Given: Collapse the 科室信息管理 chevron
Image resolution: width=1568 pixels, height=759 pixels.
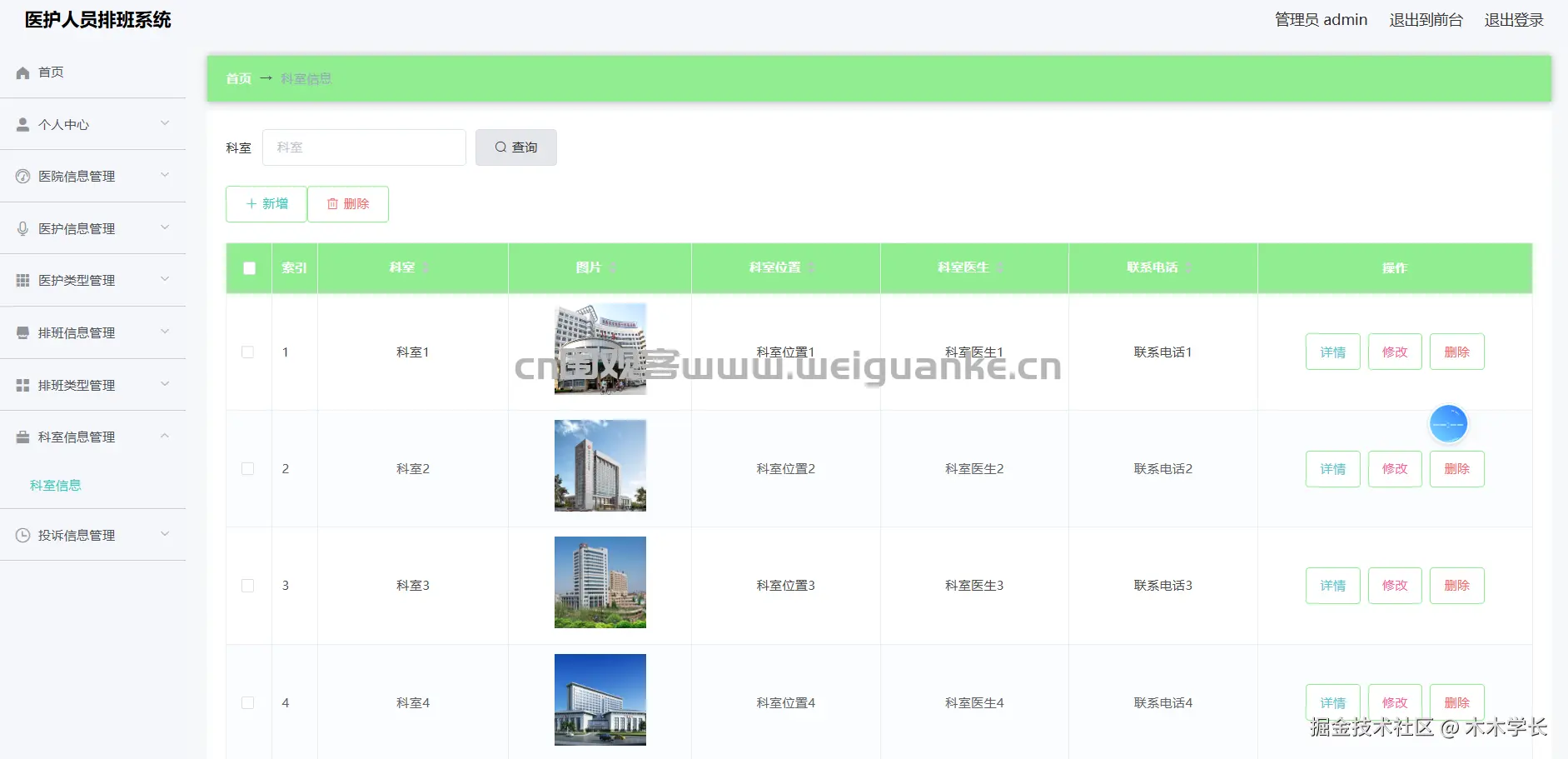Looking at the screenshot, I should coord(165,436).
